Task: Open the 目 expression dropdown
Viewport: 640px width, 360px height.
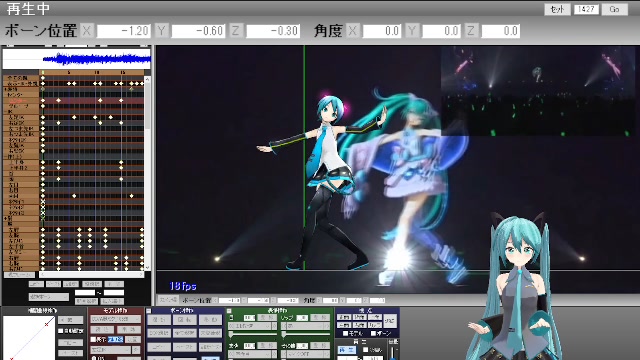Action: click(x=252, y=326)
